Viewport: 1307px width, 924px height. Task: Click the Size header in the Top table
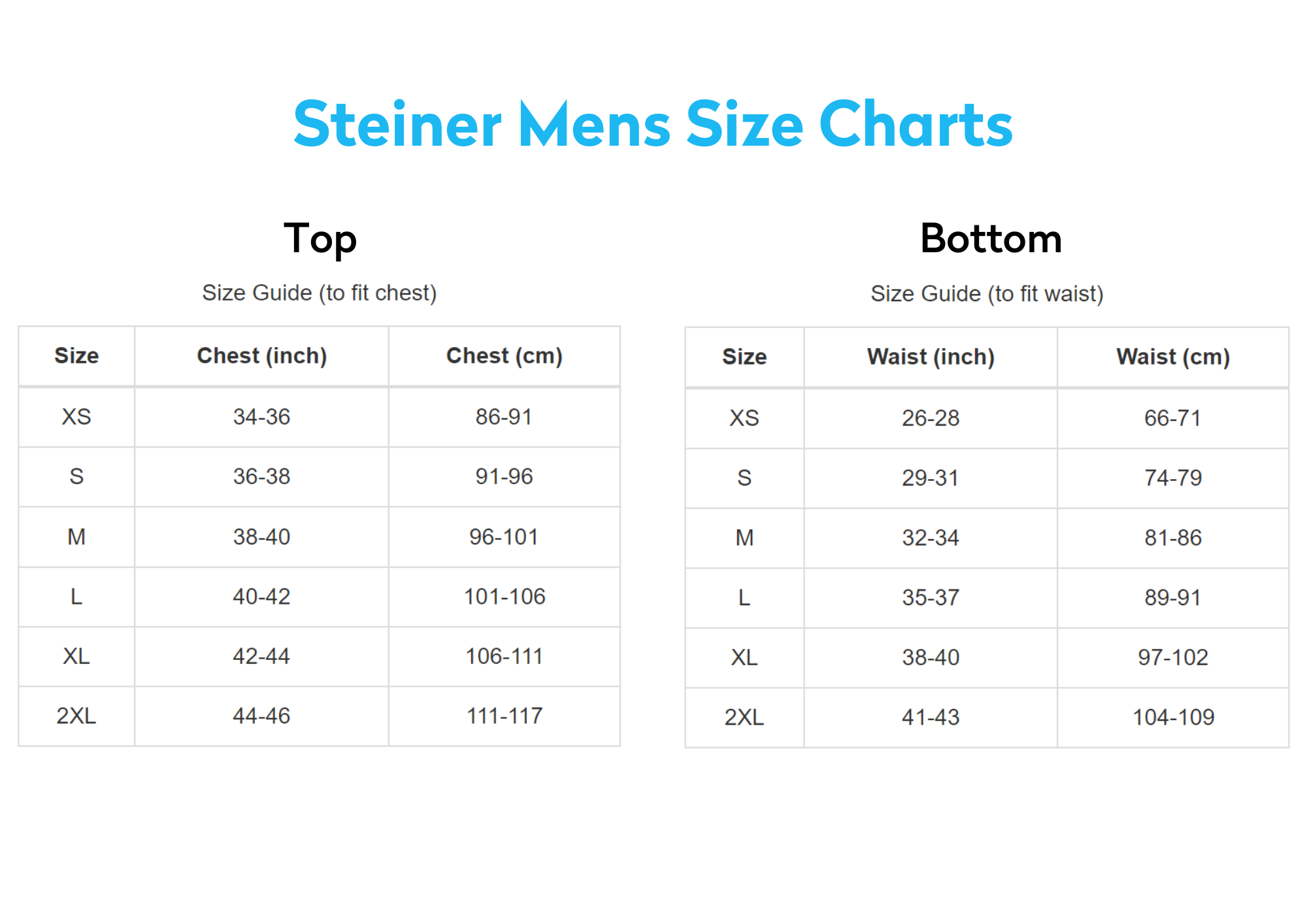point(76,356)
